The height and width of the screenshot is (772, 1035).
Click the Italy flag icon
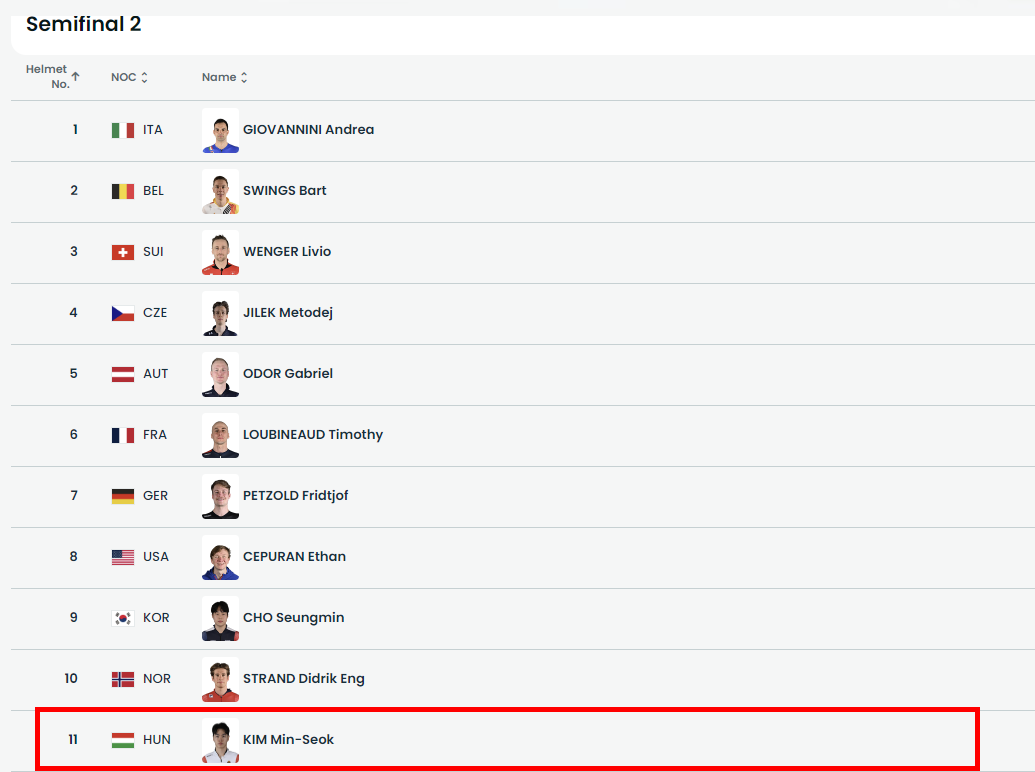pos(122,130)
